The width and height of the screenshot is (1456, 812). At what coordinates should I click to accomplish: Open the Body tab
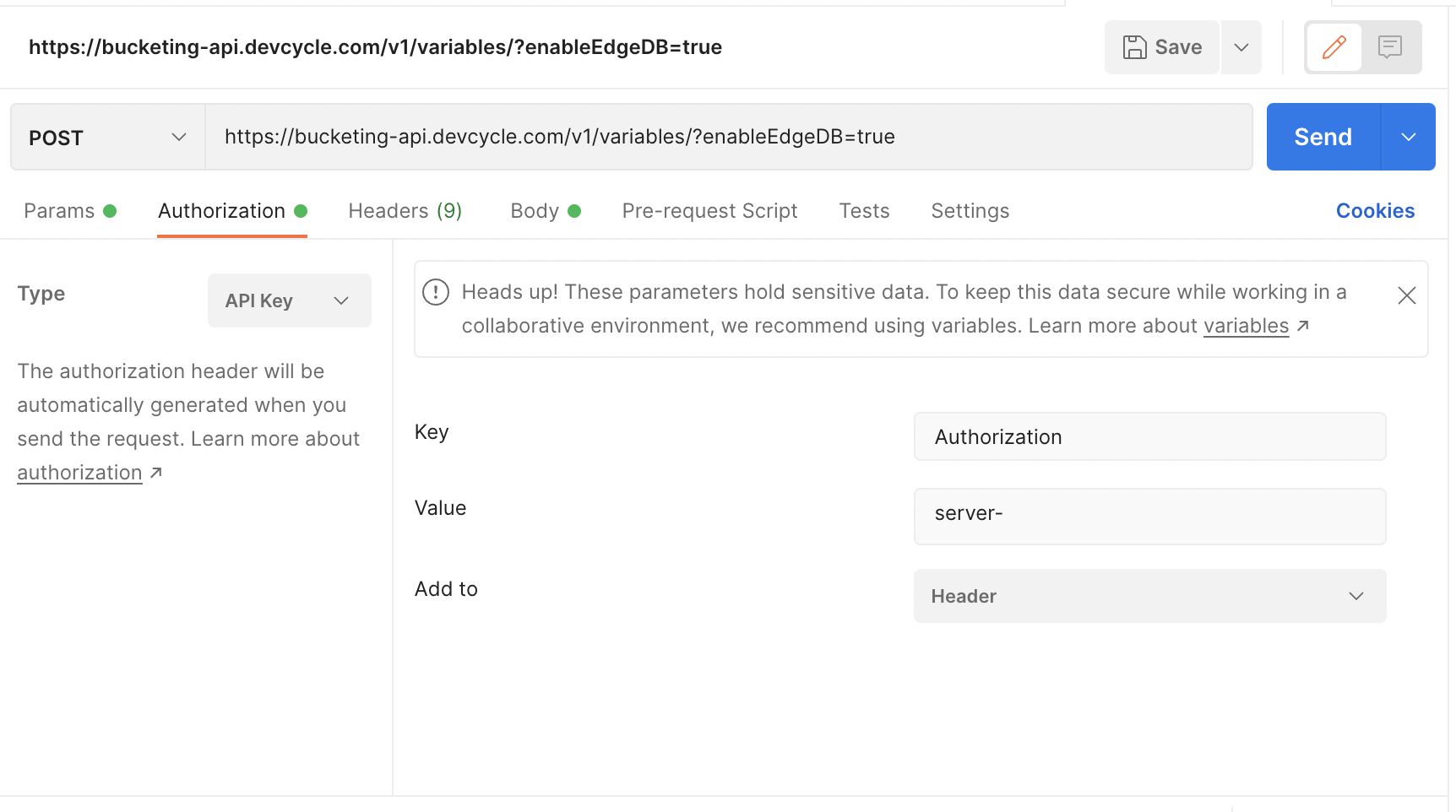click(x=535, y=211)
